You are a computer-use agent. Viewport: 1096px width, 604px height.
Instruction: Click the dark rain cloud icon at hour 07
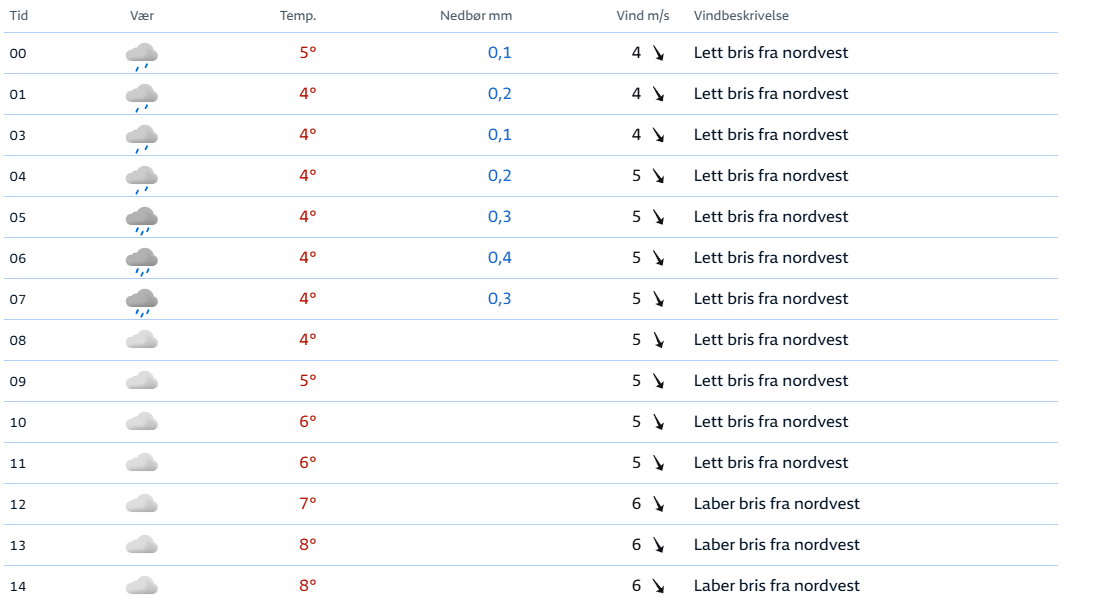tap(141, 301)
